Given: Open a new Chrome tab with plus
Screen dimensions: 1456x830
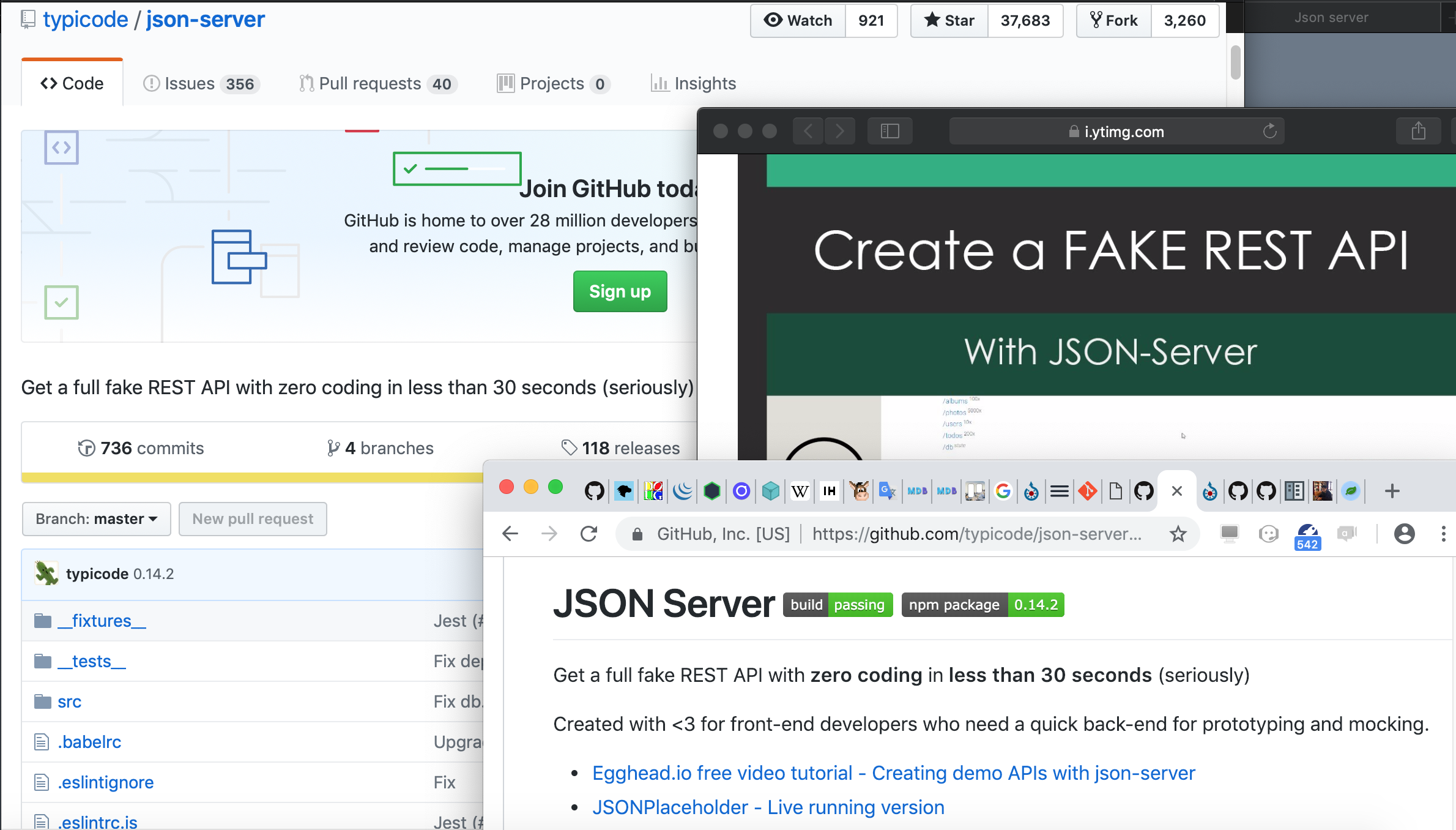Looking at the screenshot, I should tap(1392, 491).
